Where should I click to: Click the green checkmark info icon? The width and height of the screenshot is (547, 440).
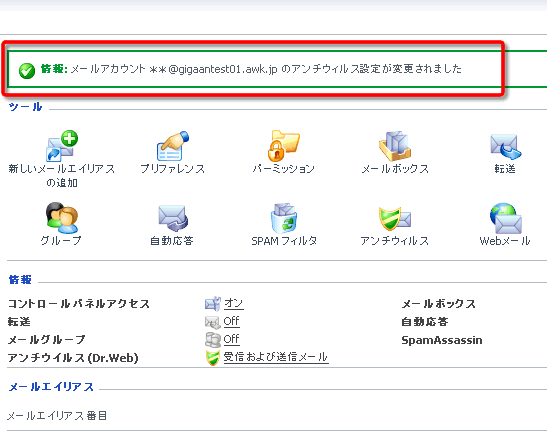27,71
